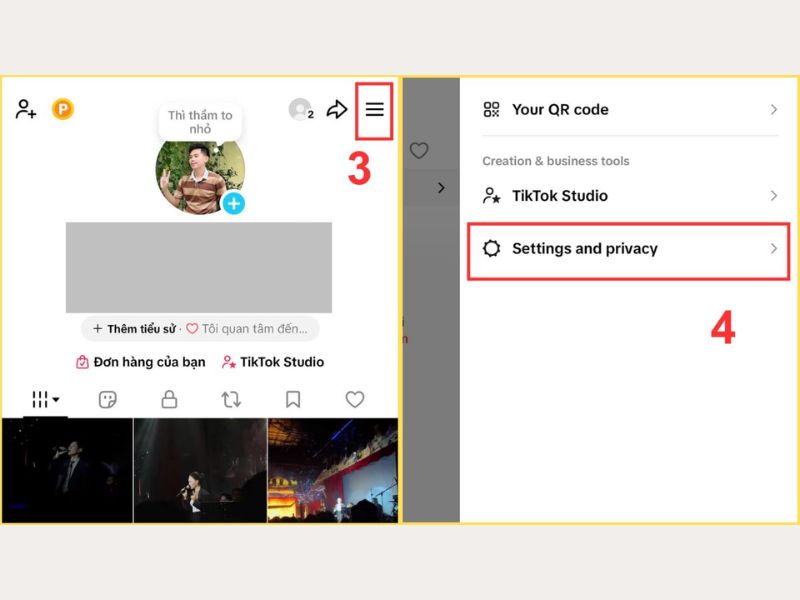Open Your QR code option
The image size is (800, 600).
coord(560,109)
